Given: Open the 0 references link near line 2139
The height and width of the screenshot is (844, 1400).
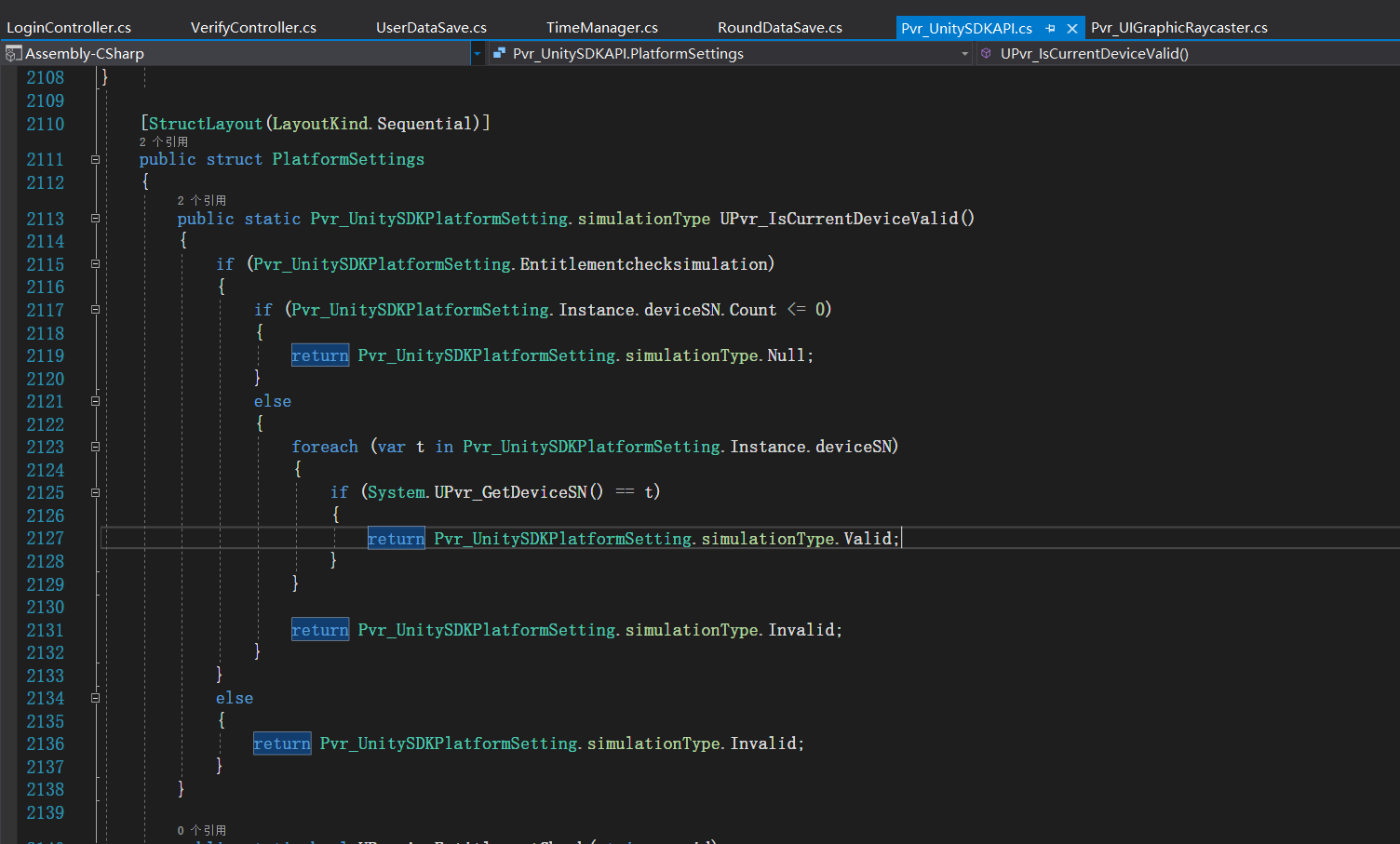Looking at the screenshot, I should (x=202, y=830).
